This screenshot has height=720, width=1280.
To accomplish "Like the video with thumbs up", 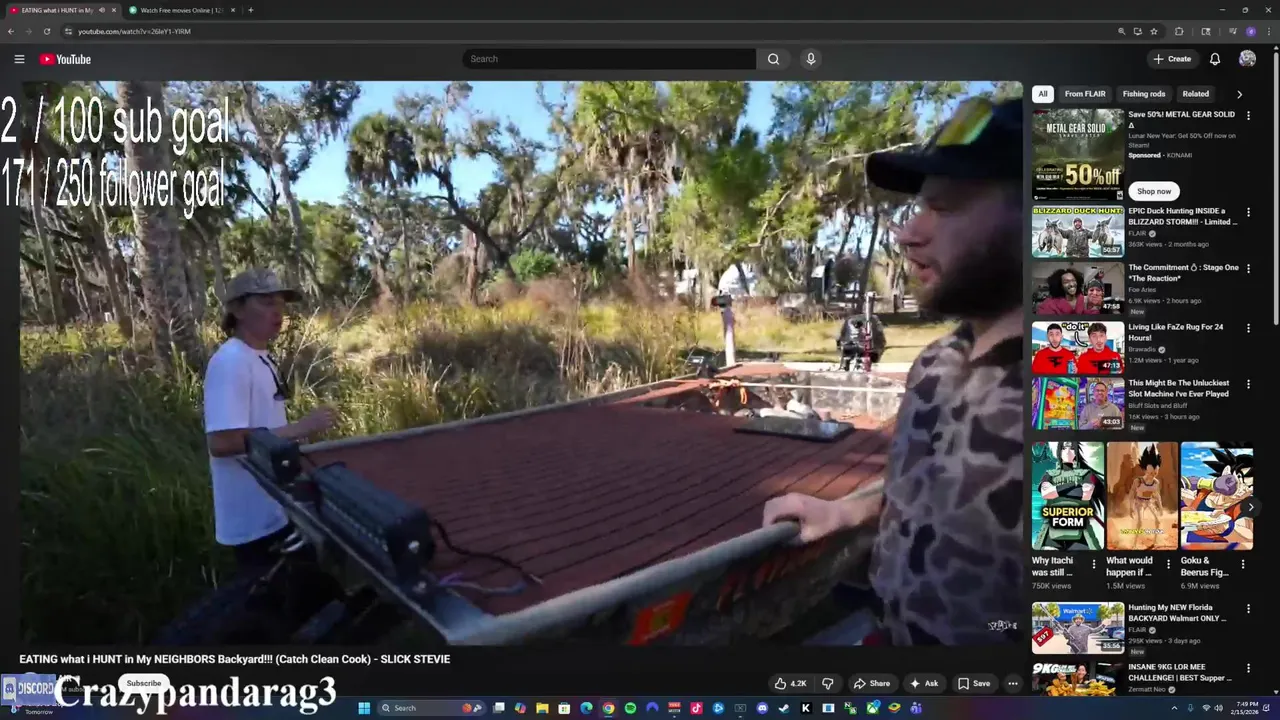I will (x=790, y=684).
